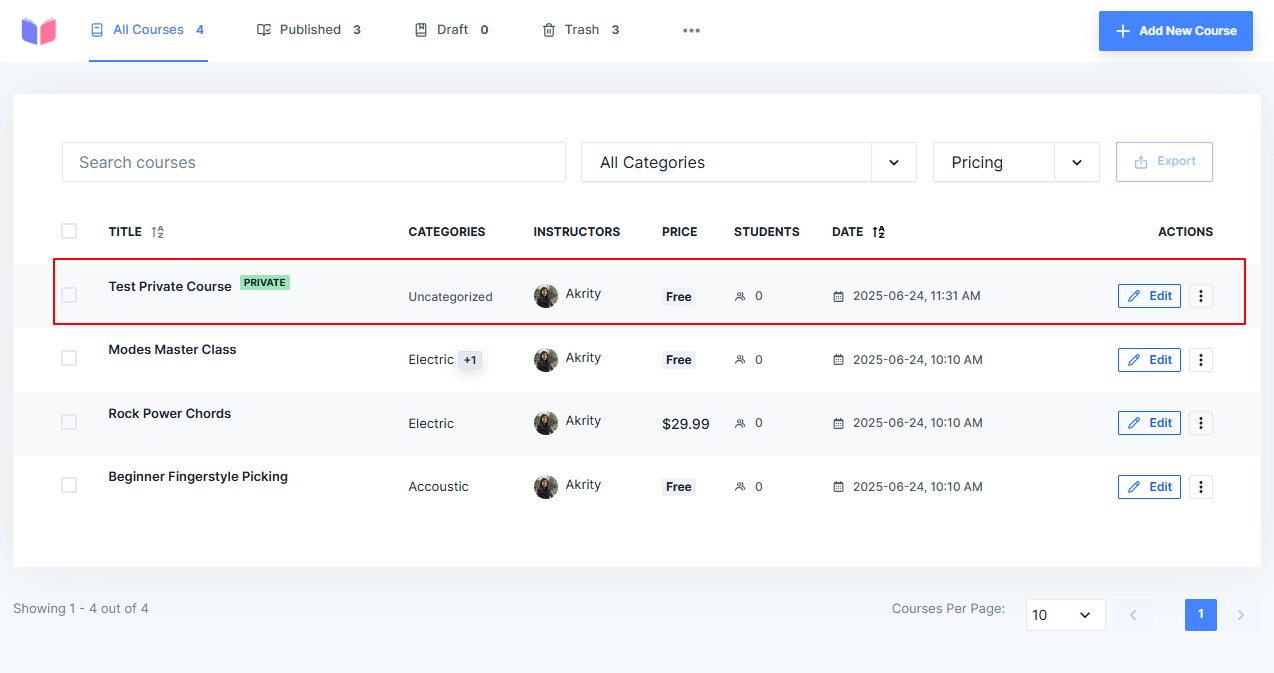Switch to the Trash tab
This screenshot has width=1274, height=673.
pos(581,30)
